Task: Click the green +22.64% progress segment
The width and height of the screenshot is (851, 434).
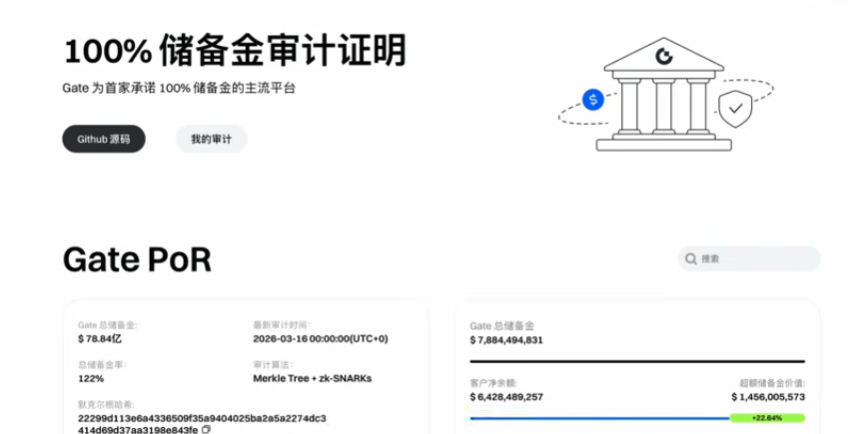Action: click(x=767, y=418)
